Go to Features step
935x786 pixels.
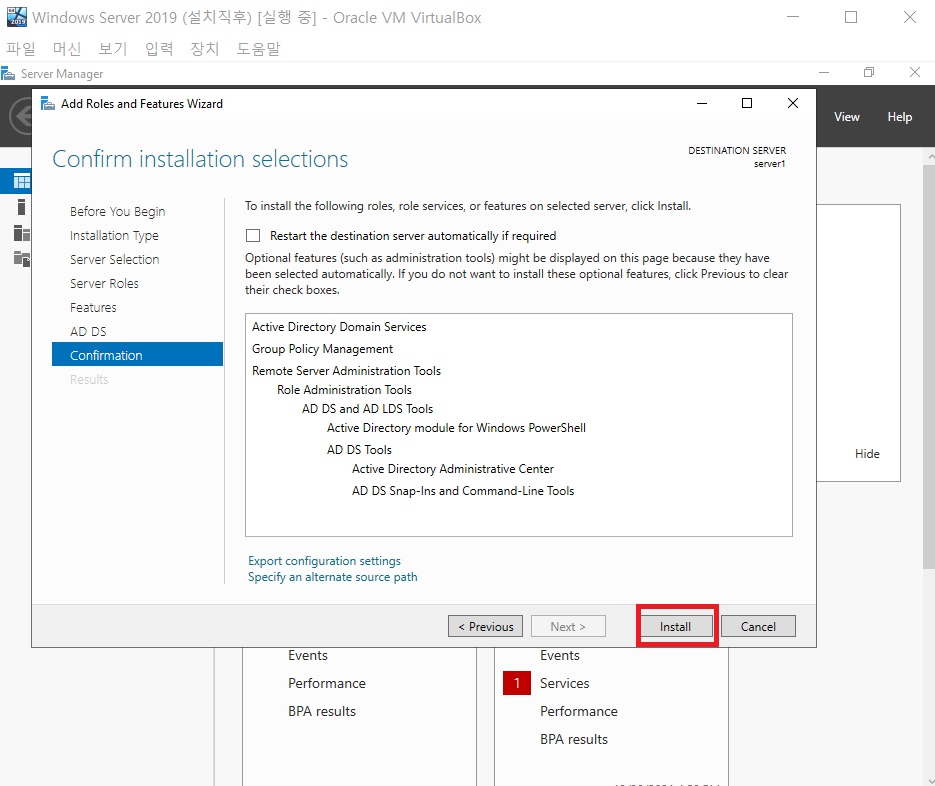93,307
